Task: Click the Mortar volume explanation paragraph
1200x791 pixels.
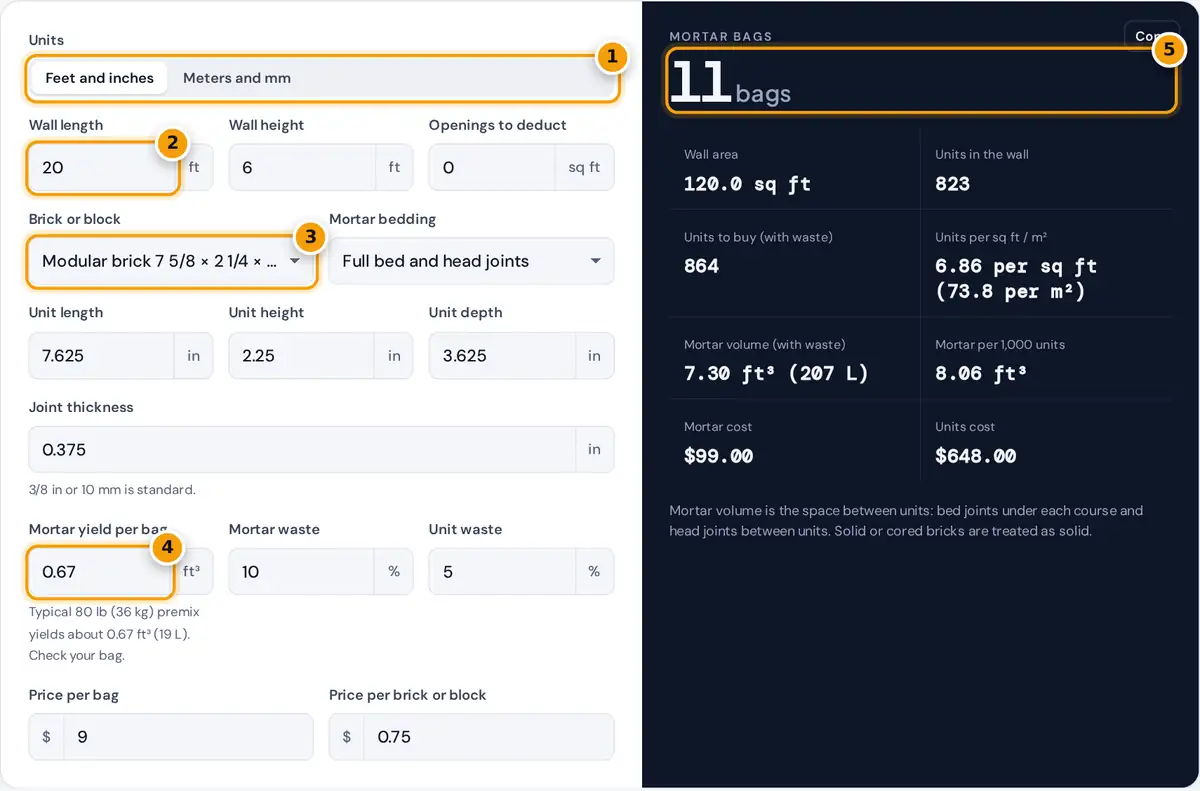Action: click(x=906, y=521)
